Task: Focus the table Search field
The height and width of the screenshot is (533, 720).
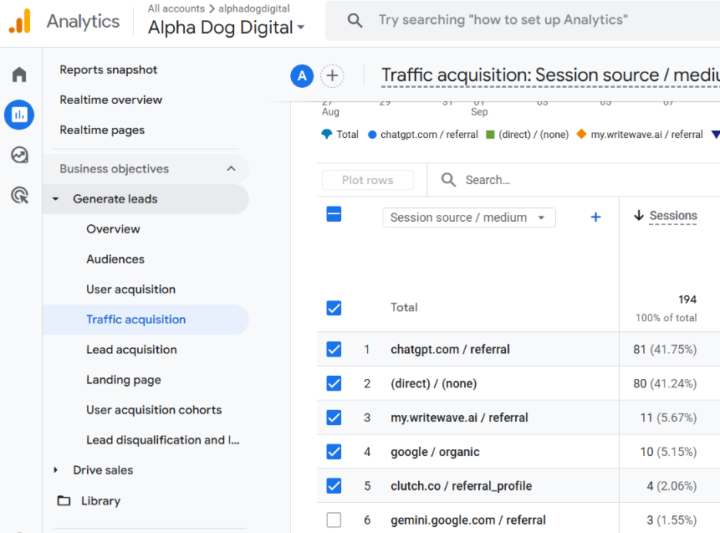Action: pos(488,180)
